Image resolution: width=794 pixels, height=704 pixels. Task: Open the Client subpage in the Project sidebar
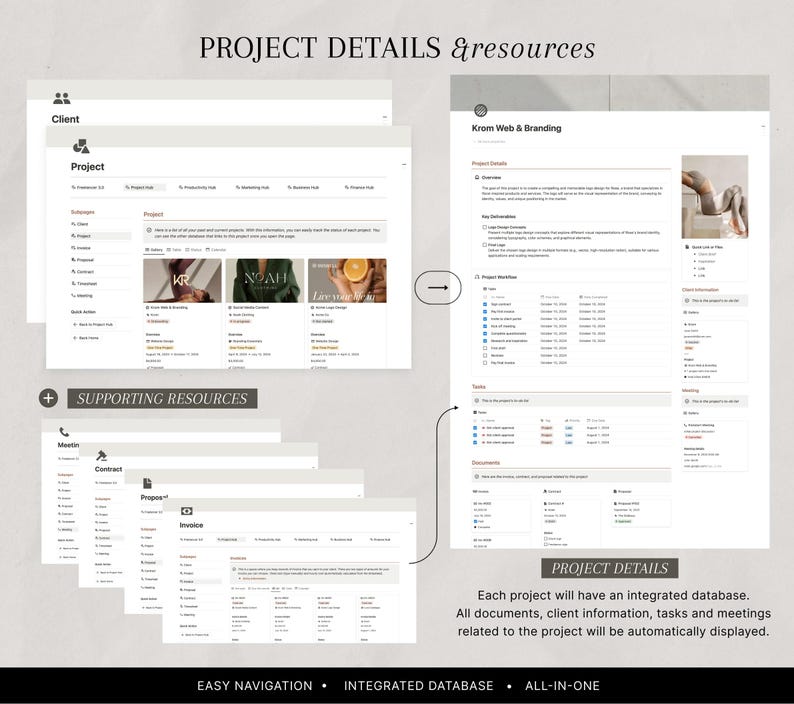click(x=80, y=224)
